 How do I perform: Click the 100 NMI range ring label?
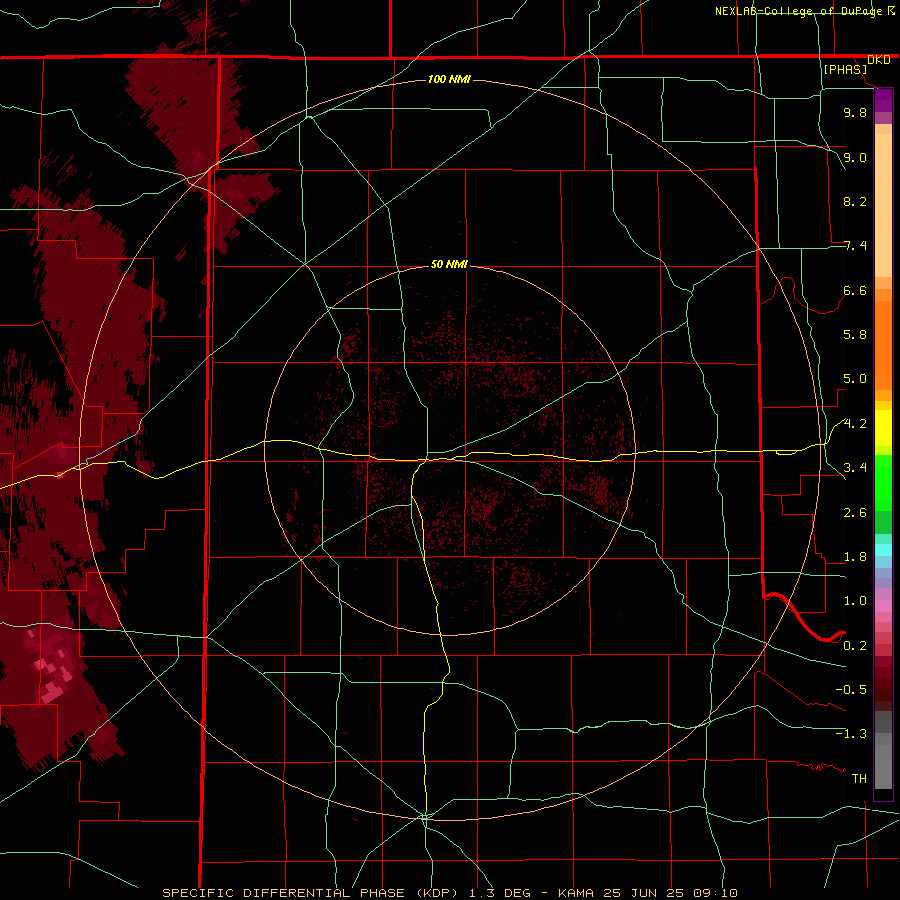[449, 79]
